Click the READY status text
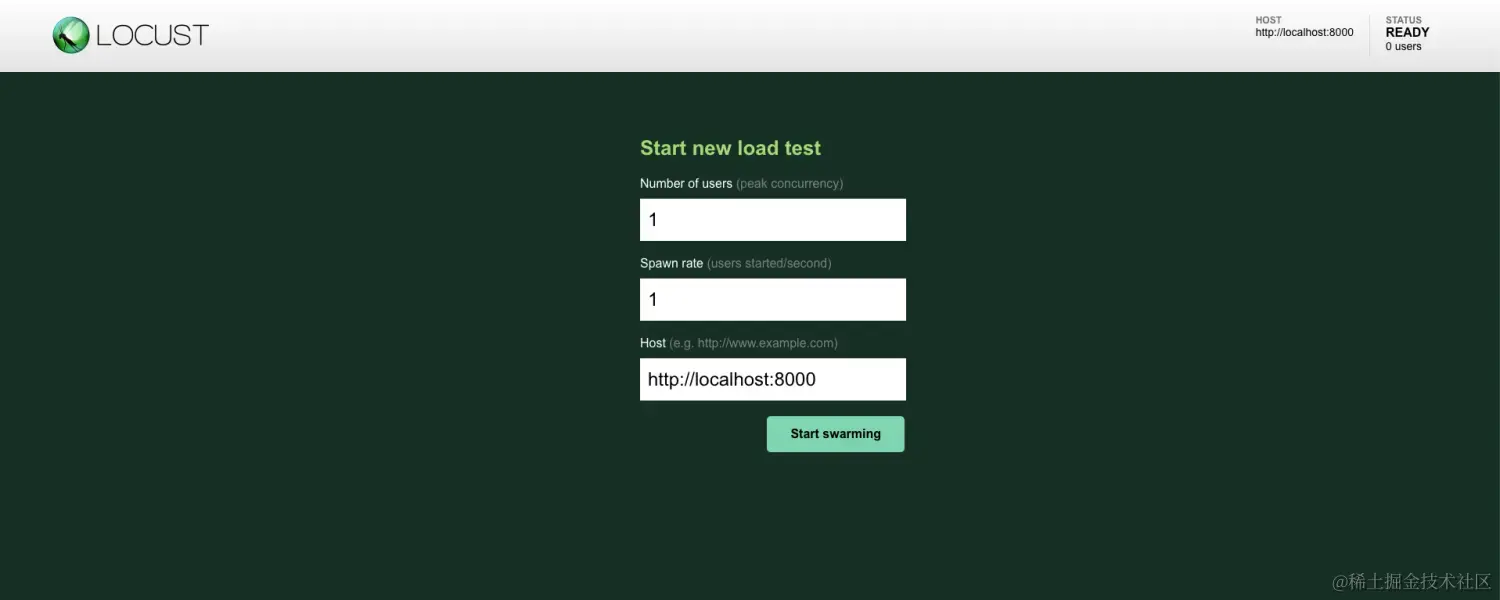This screenshot has width=1500, height=600. (x=1407, y=33)
